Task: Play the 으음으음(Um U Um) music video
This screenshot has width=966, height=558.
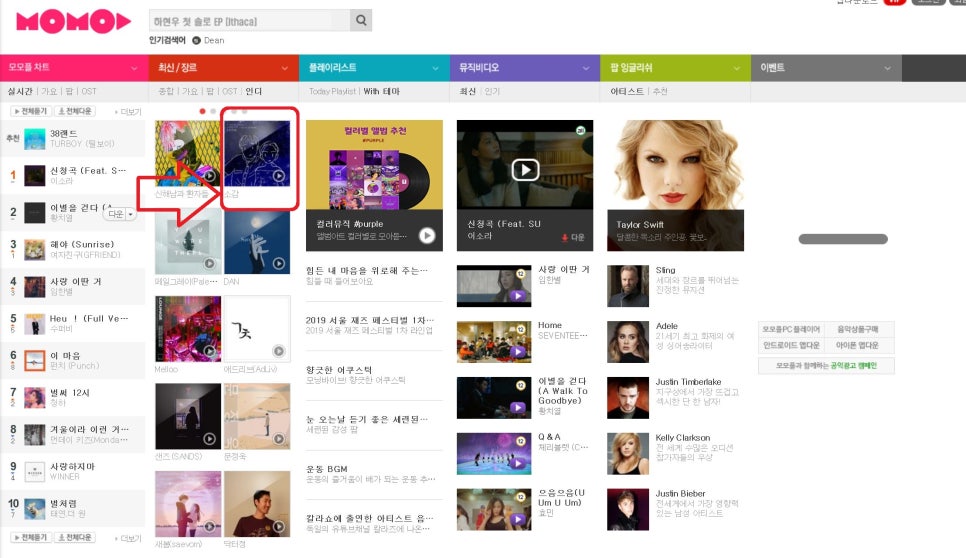Action: click(518, 519)
